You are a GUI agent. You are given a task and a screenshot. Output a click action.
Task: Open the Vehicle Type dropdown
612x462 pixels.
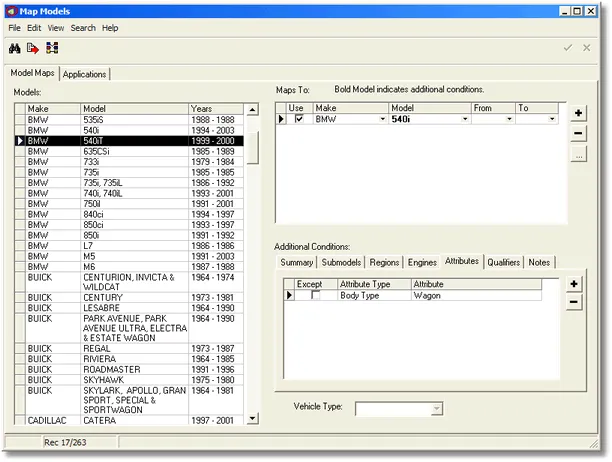point(437,409)
